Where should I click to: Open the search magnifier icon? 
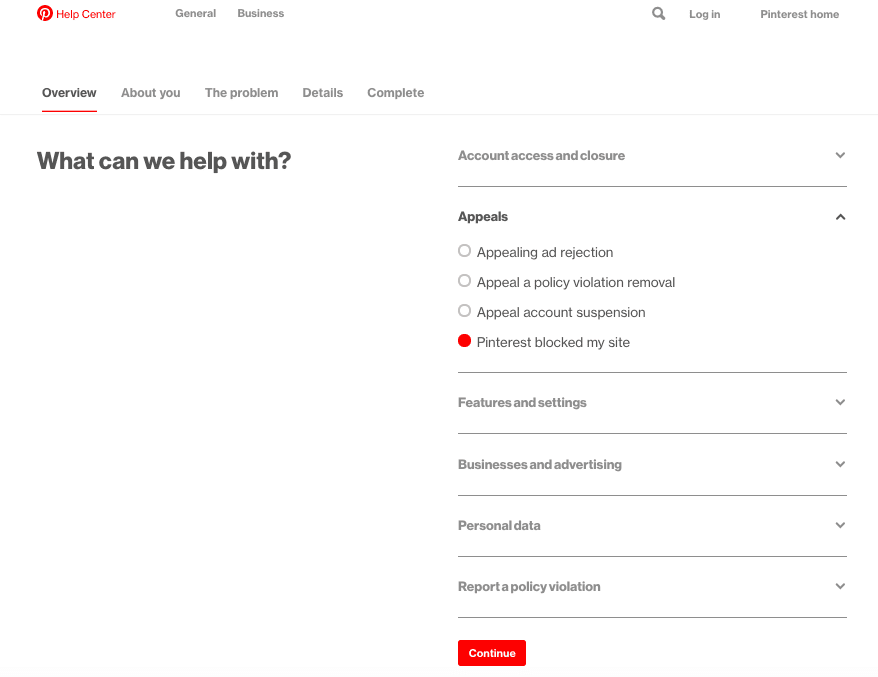[x=658, y=13]
